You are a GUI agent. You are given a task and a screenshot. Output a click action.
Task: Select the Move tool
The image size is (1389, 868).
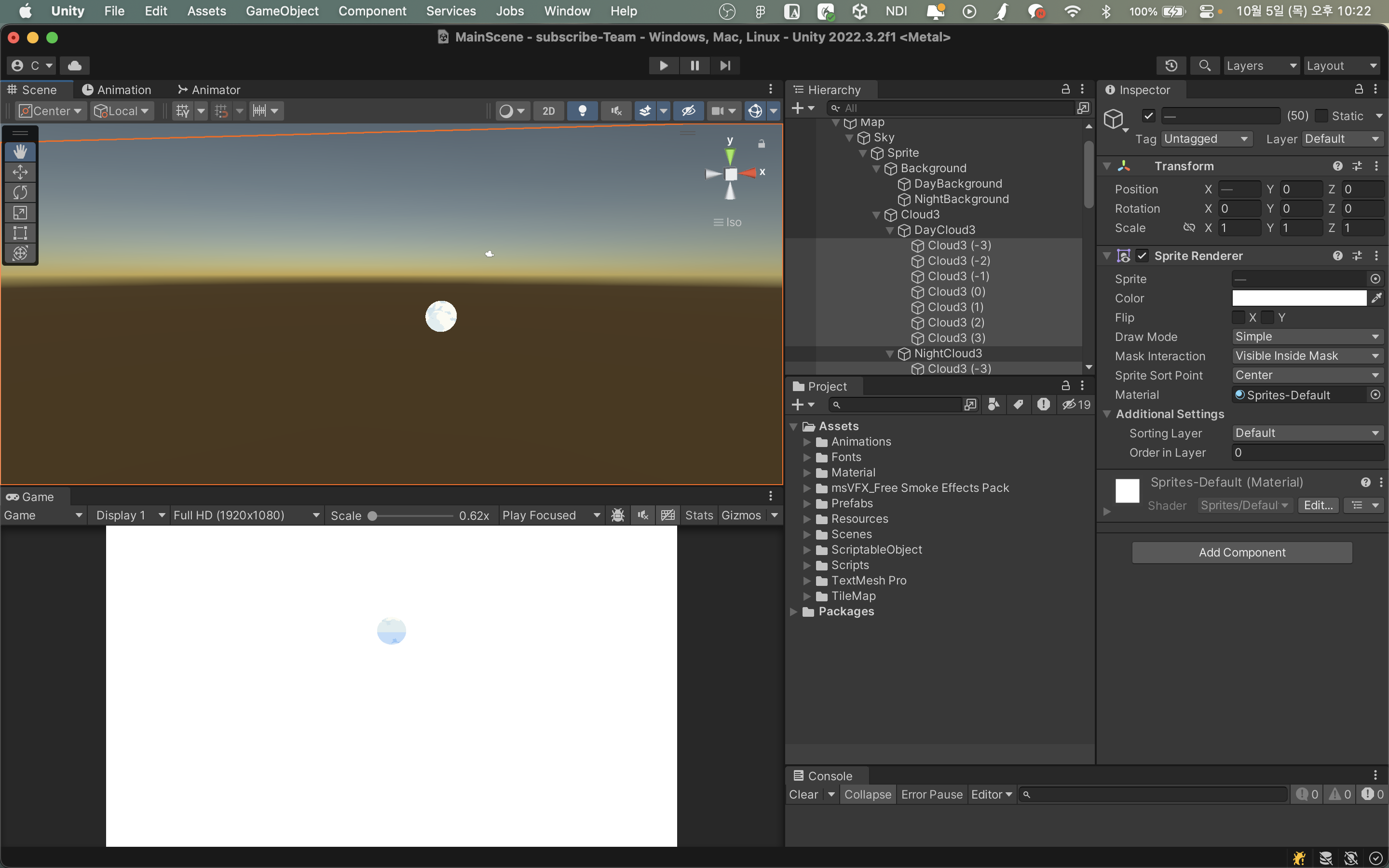[x=20, y=172]
